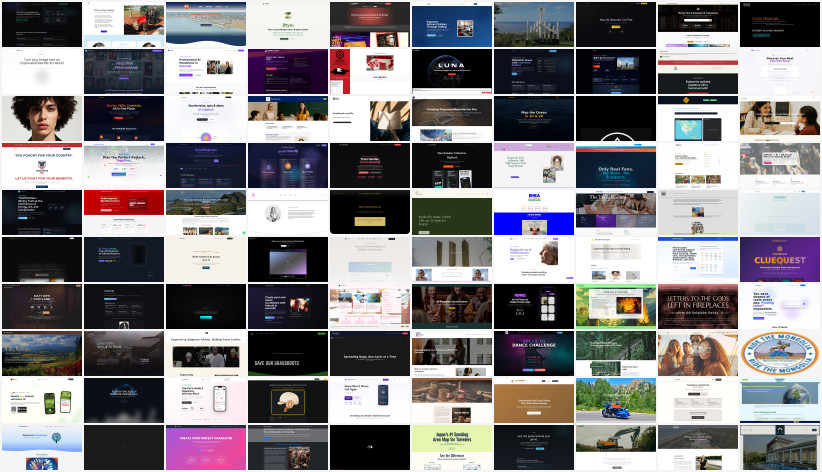The width and height of the screenshot is (822, 472).
Task: Select the 'Dance Challenge' thumbnail
Action: pos(534,353)
